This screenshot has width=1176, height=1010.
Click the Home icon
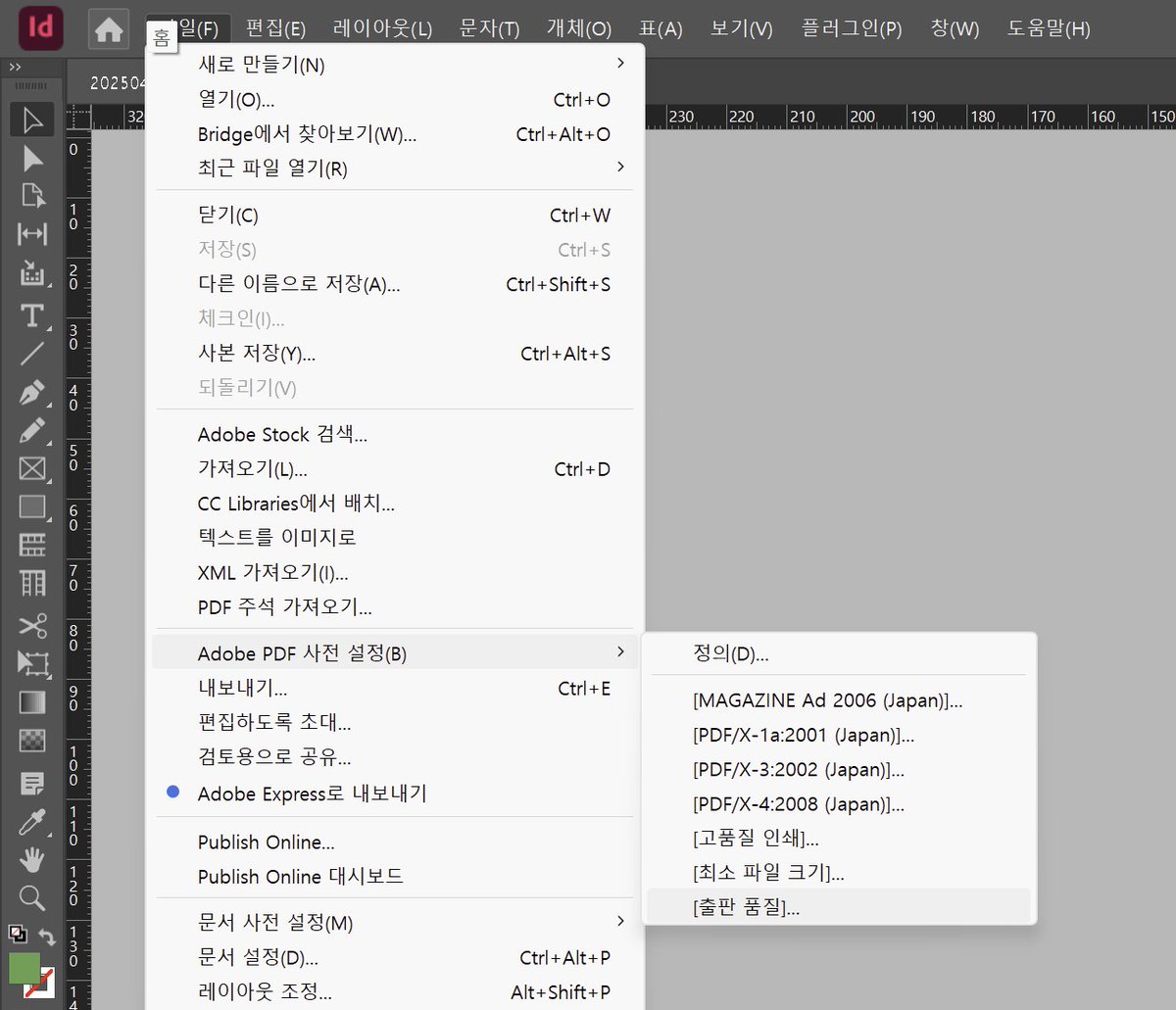coord(109,29)
